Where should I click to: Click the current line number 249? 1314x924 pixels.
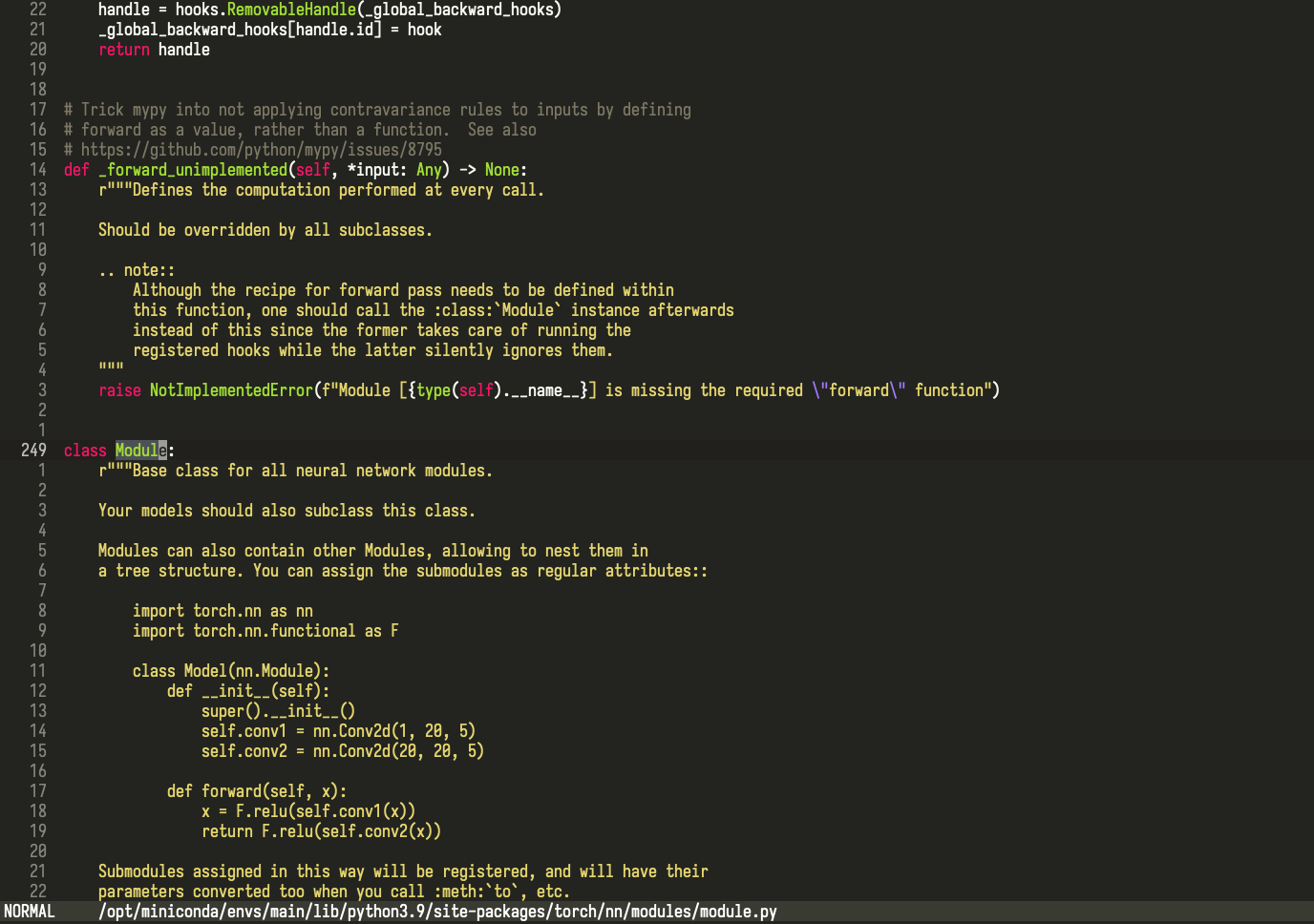tap(33, 451)
